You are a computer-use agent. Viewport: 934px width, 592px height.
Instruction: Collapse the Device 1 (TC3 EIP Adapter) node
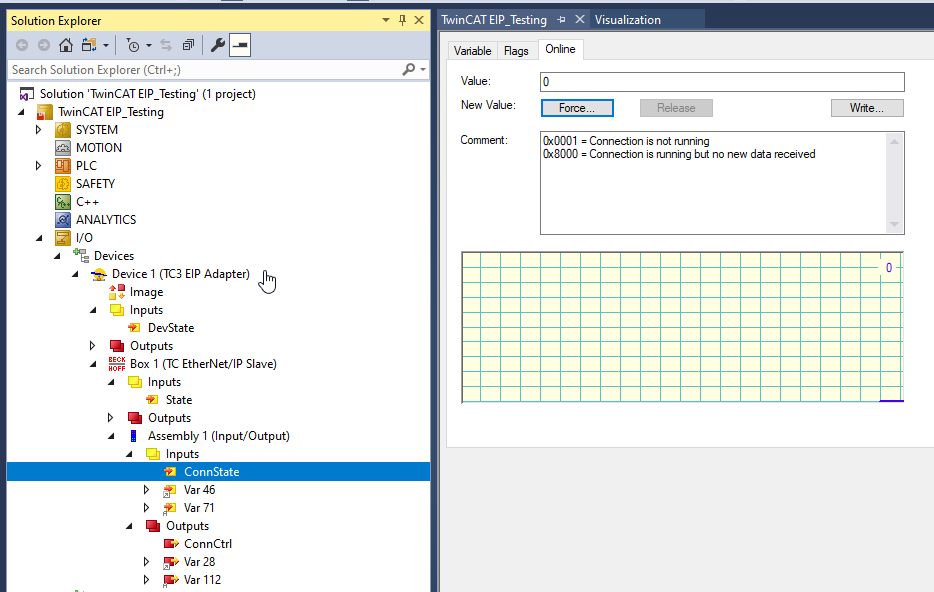(75, 274)
